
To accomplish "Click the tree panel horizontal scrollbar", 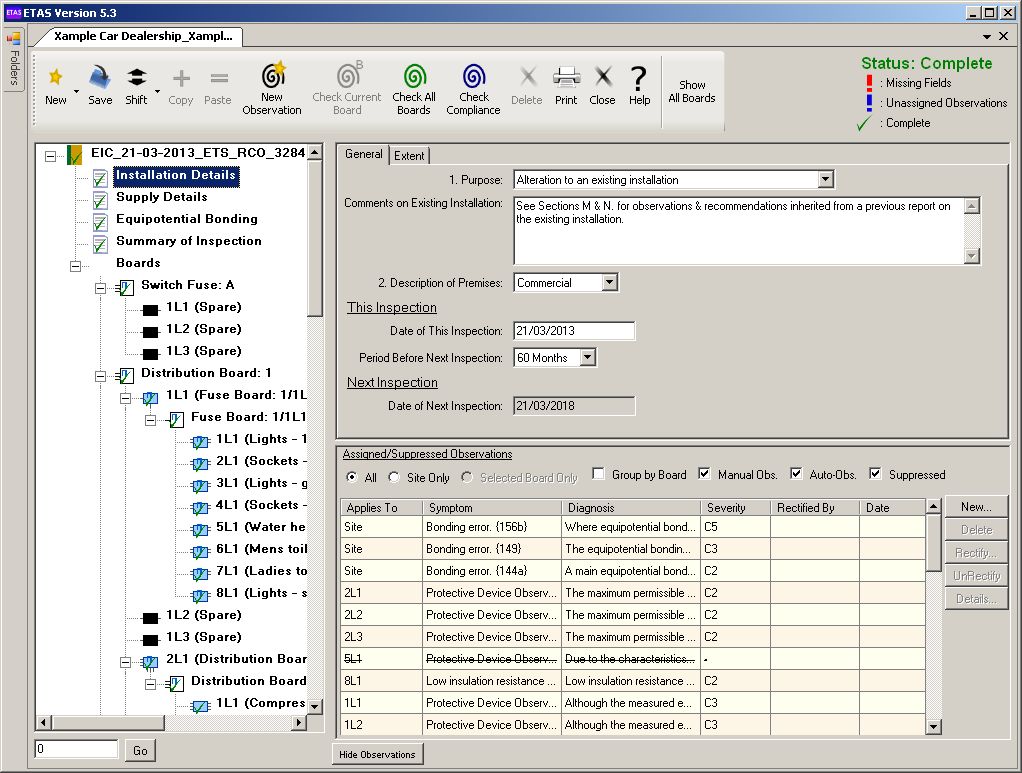I will pyautogui.click(x=171, y=722).
